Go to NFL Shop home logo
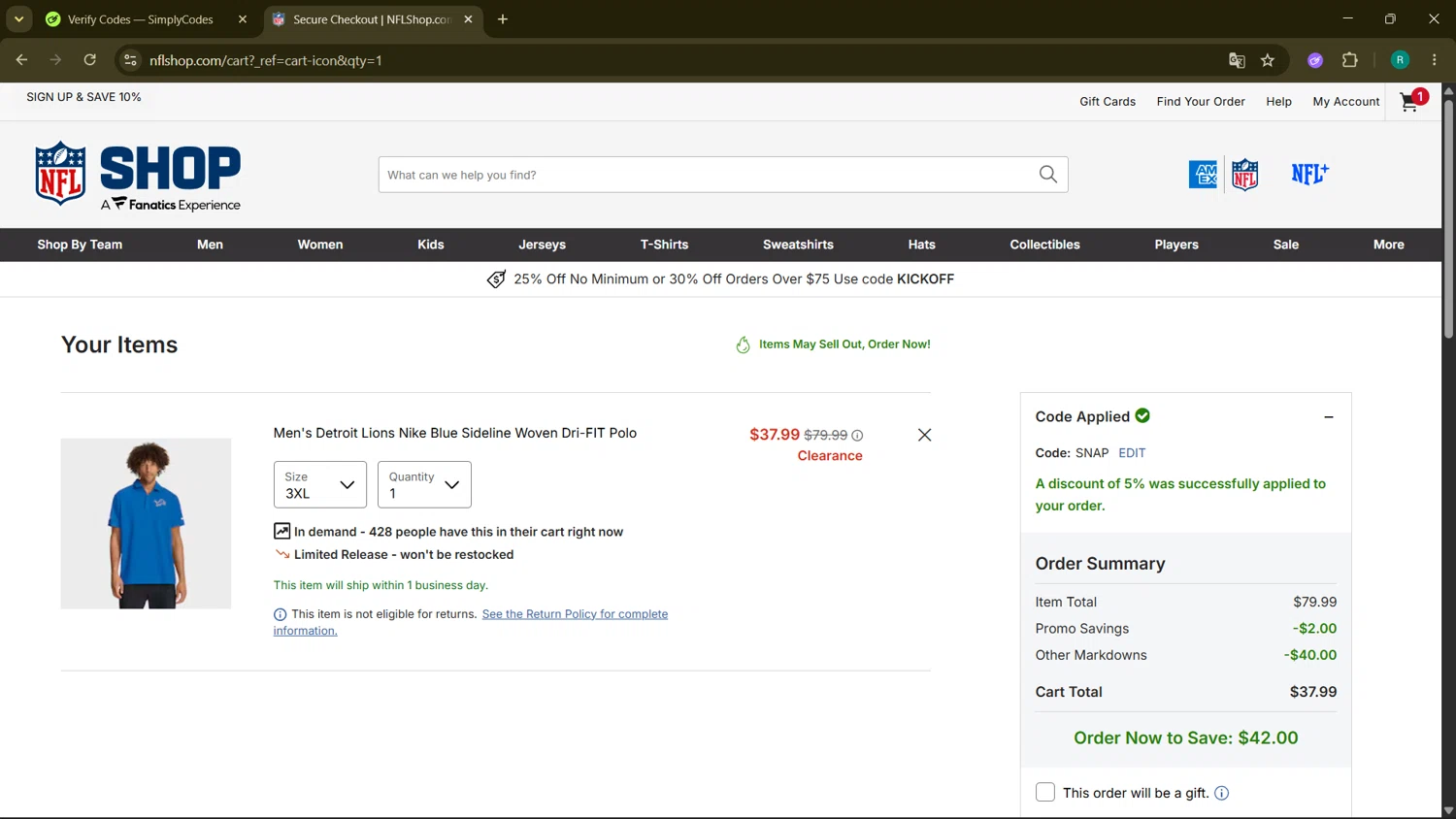 138,176
